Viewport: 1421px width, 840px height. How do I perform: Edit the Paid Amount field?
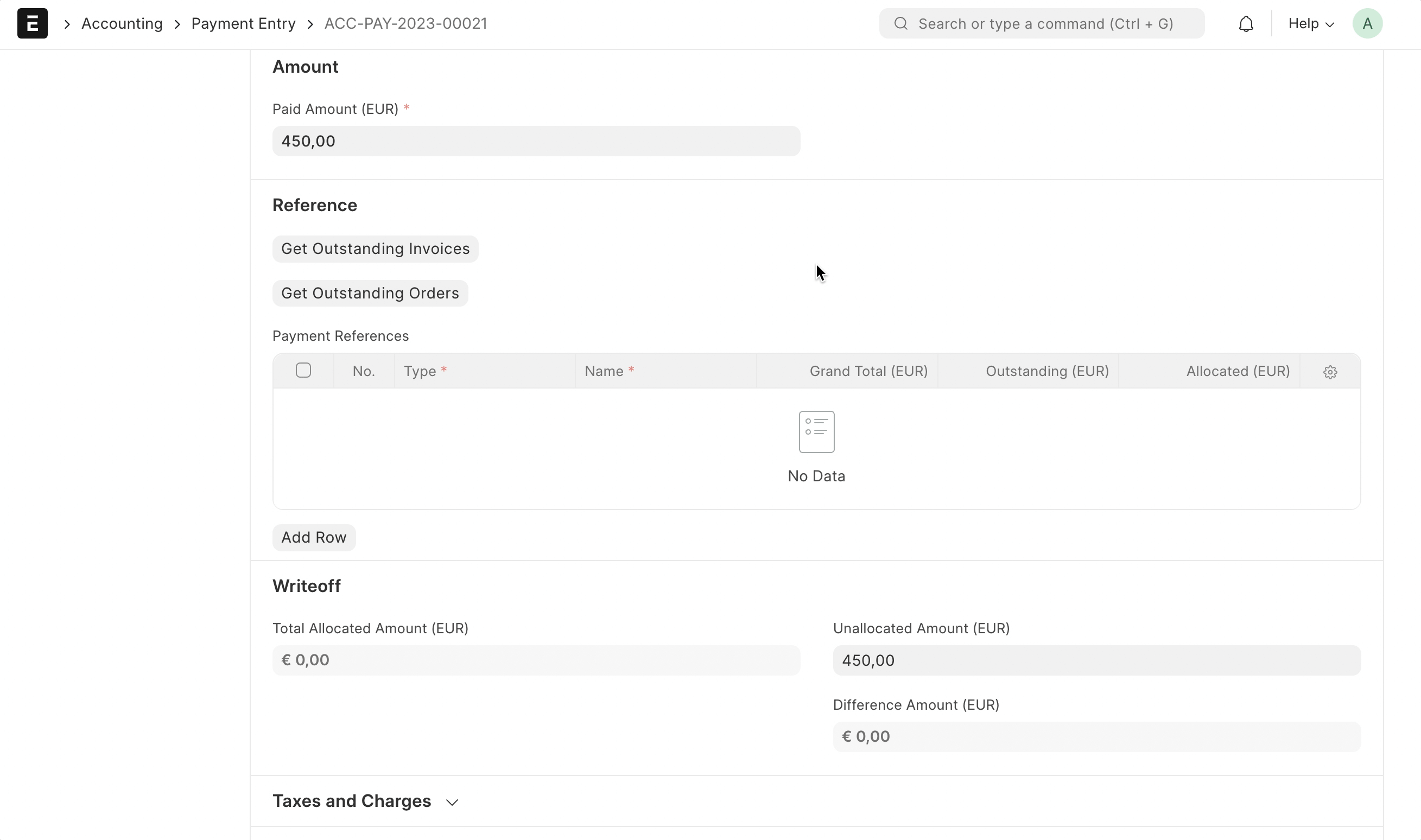click(536, 141)
